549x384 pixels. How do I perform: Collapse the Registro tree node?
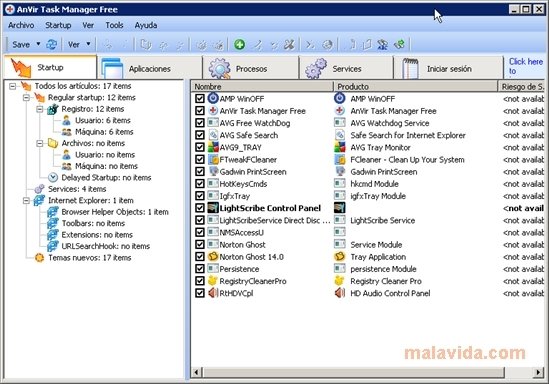point(40,109)
